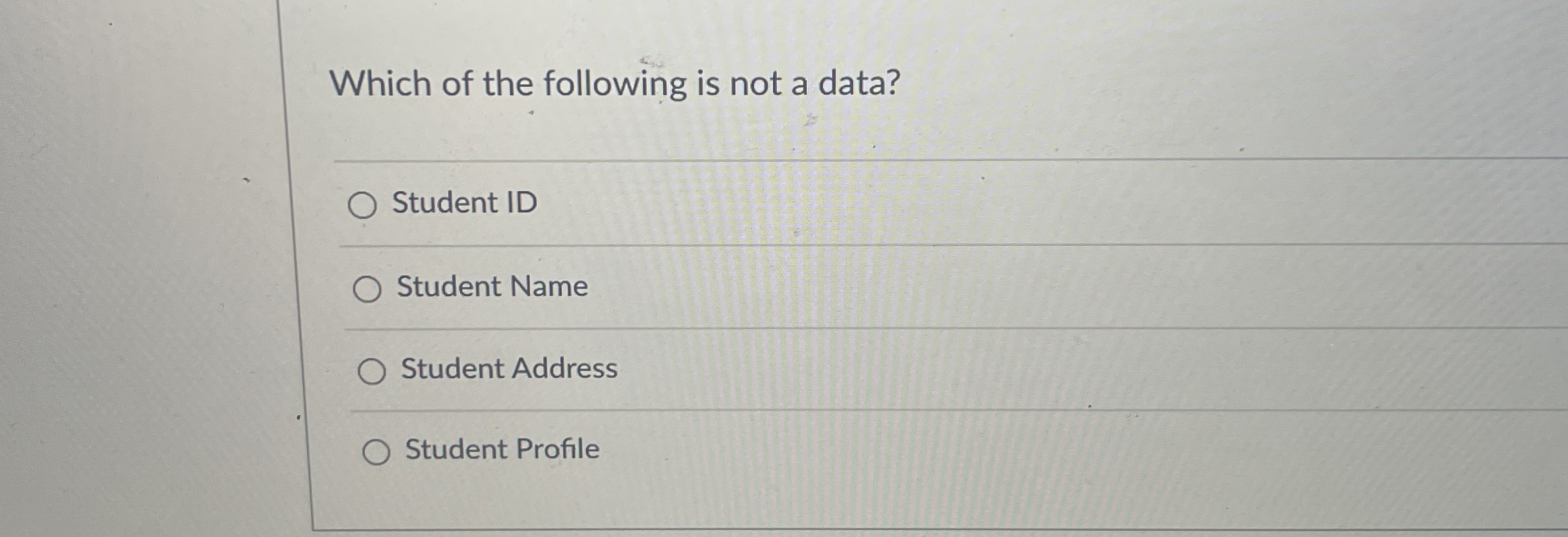Select the Student Name radio button
The height and width of the screenshot is (537, 1568).
coord(367,288)
